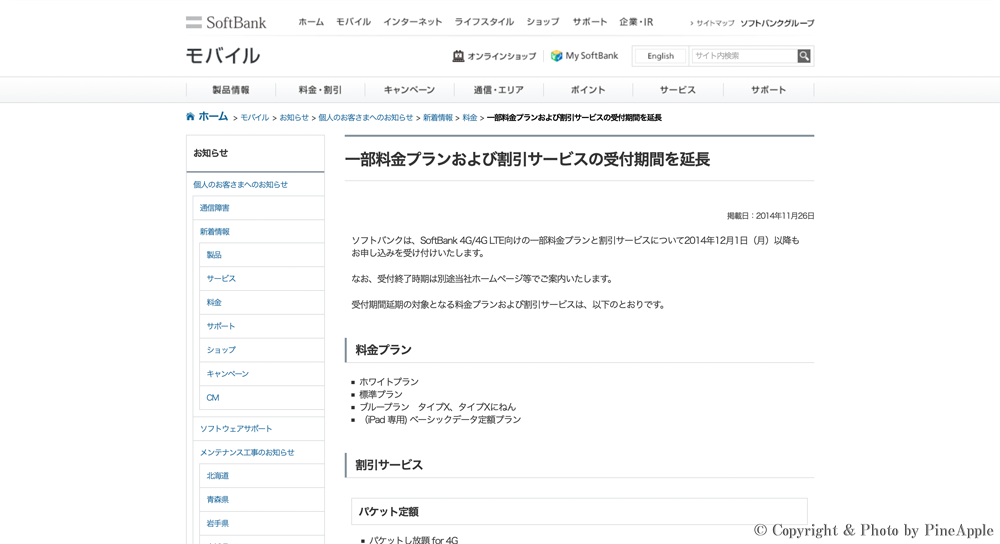
Task: Click the home icon in breadcrumb
Action: [x=191, y=117]
